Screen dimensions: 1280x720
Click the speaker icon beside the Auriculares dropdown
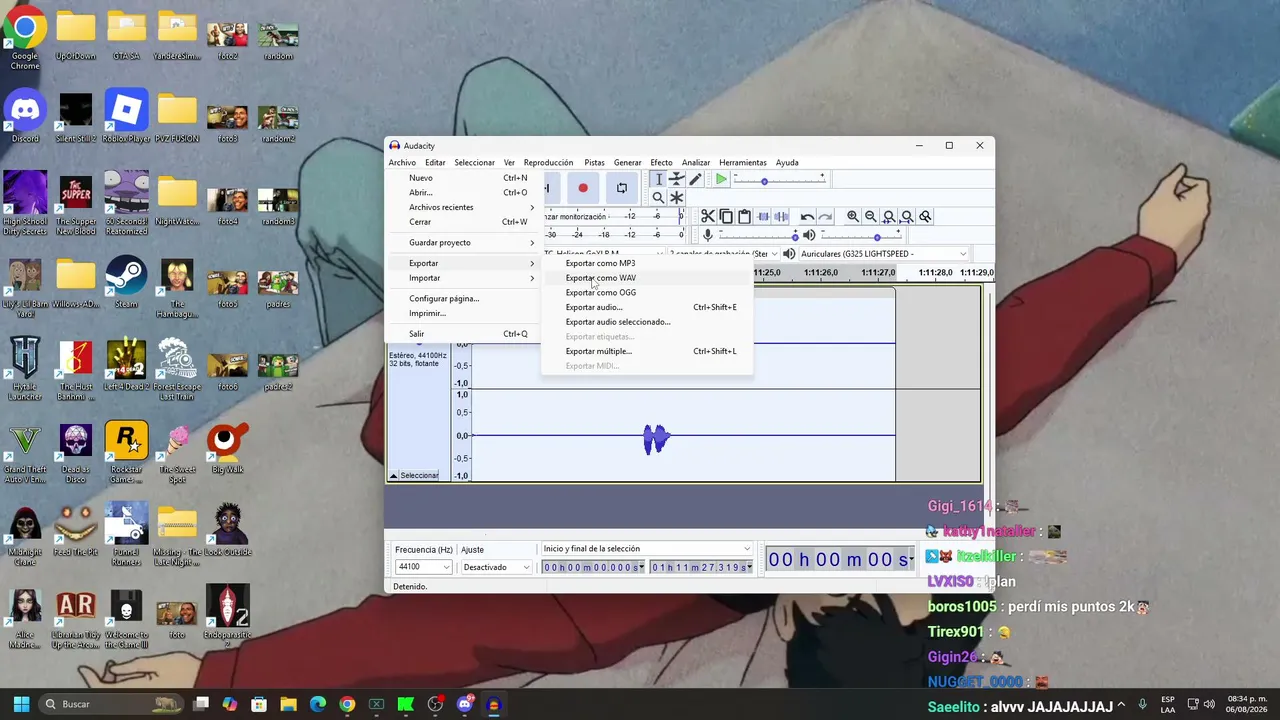tap(789, 254)
